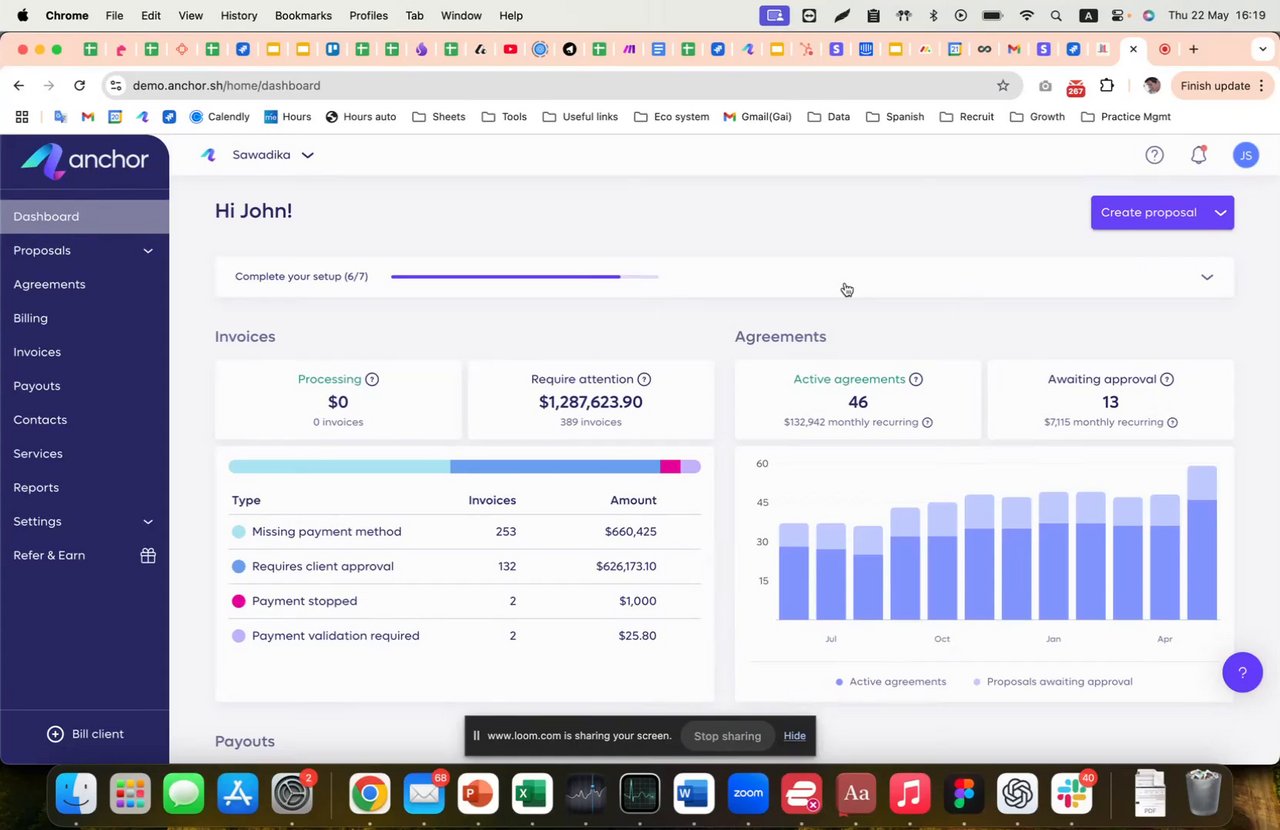Open the Create proposal dropdown arrow
1280x830 pixels.
point(1220,213)
